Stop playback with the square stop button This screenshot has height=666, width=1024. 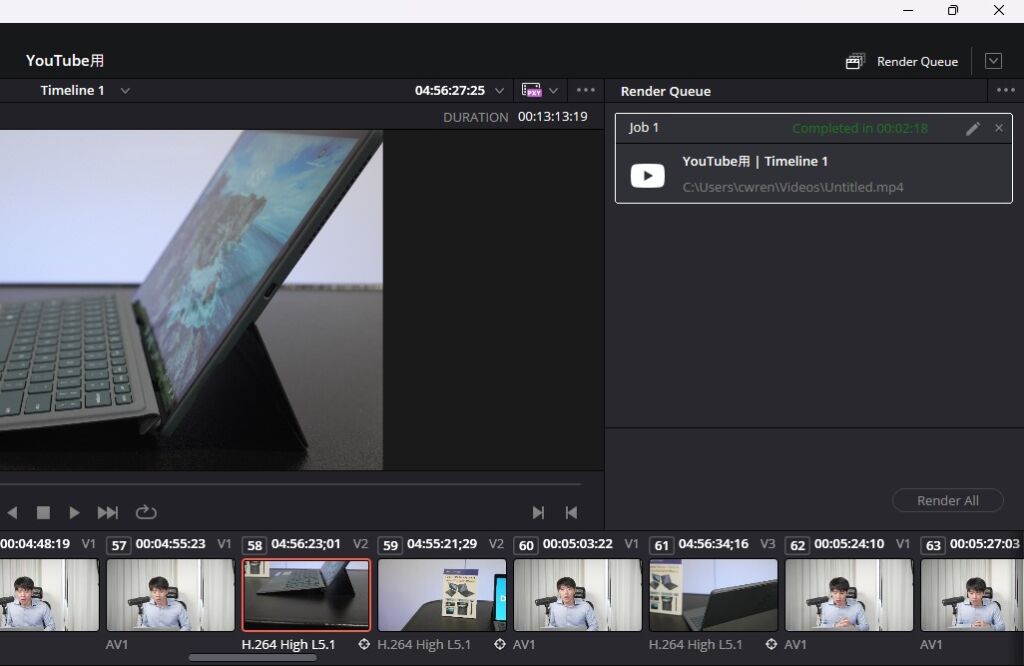click(x=43, y=513)
